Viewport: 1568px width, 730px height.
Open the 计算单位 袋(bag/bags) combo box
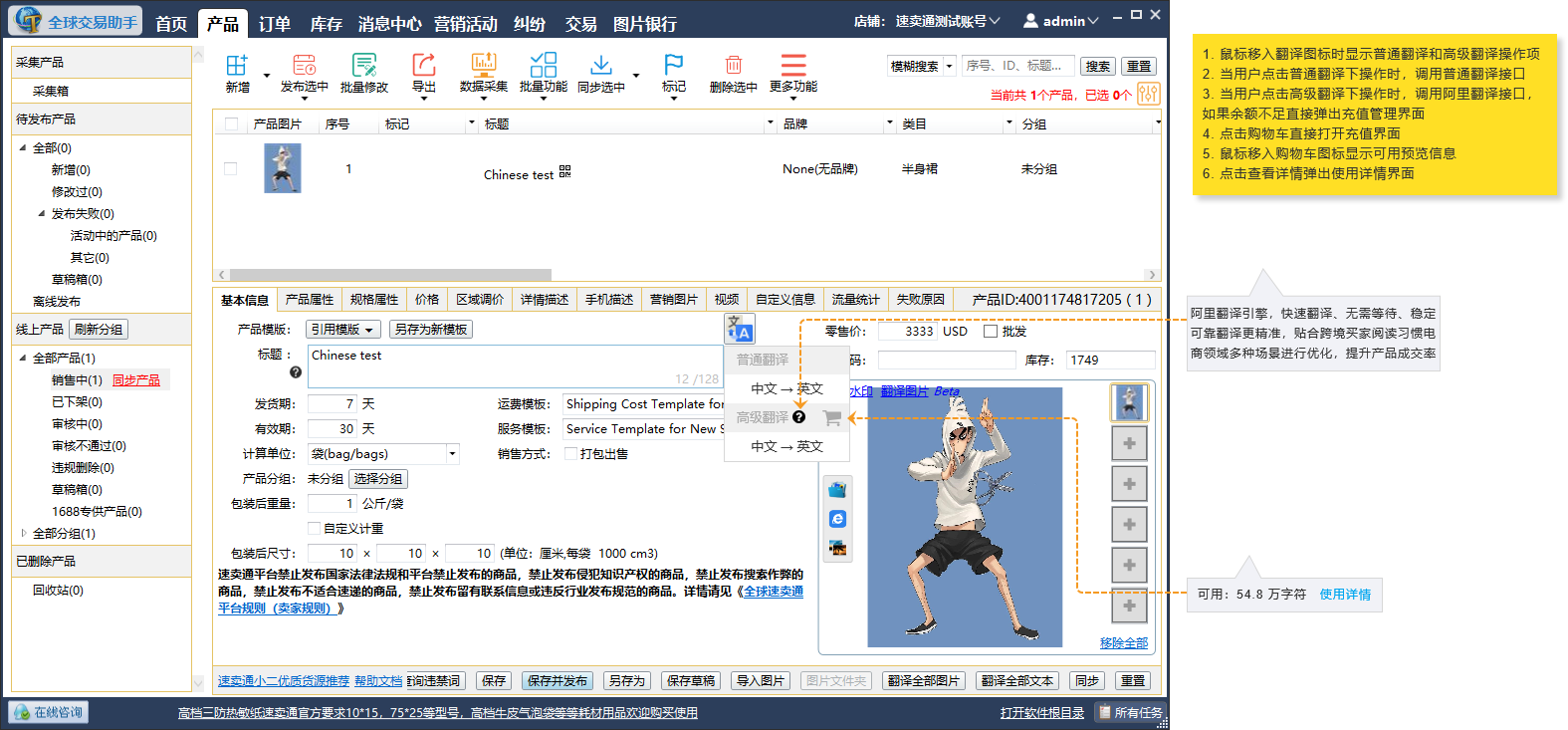click(x=383, y=454)
